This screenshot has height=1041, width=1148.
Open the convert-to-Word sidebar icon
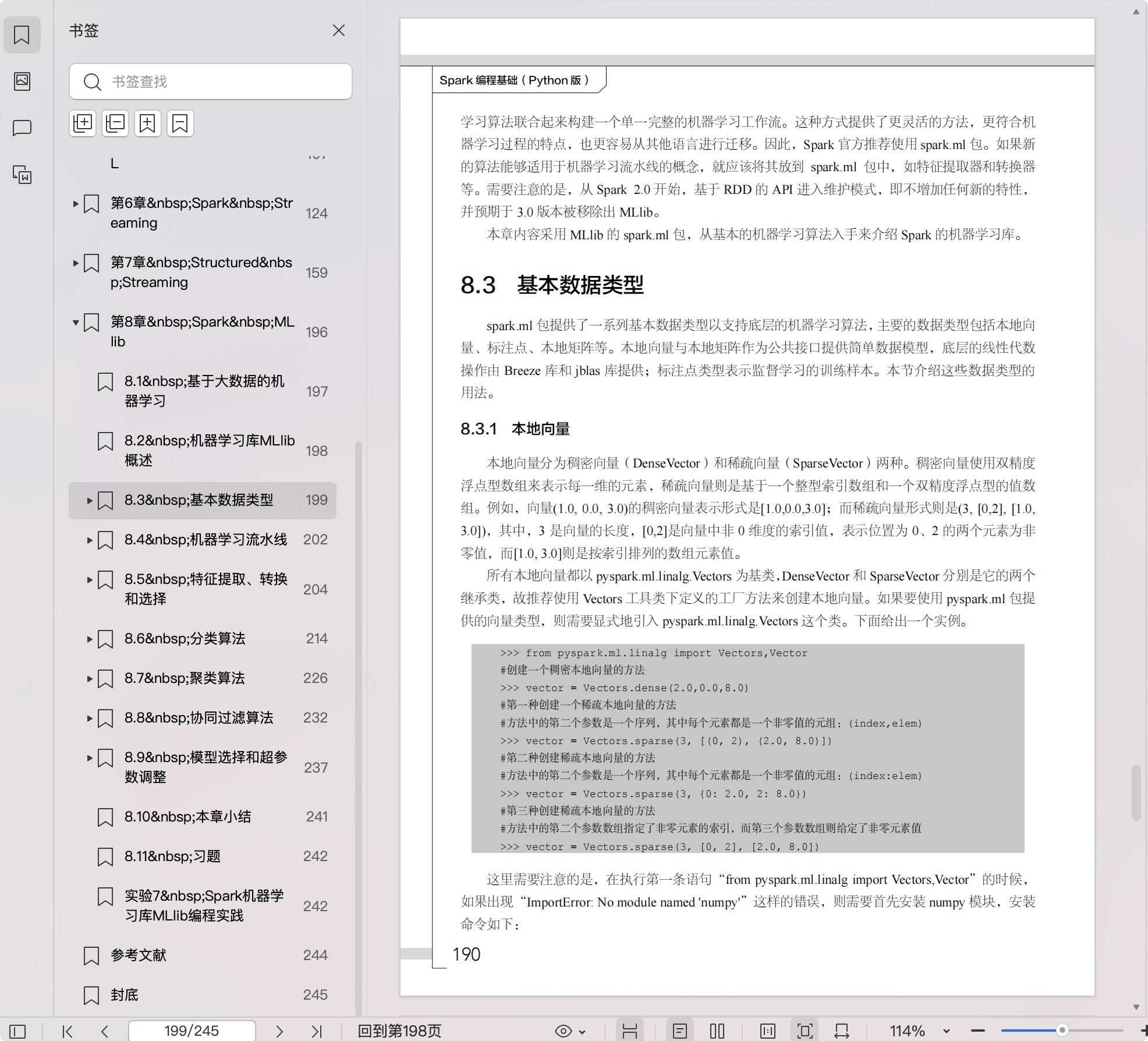tap(22, 174)
